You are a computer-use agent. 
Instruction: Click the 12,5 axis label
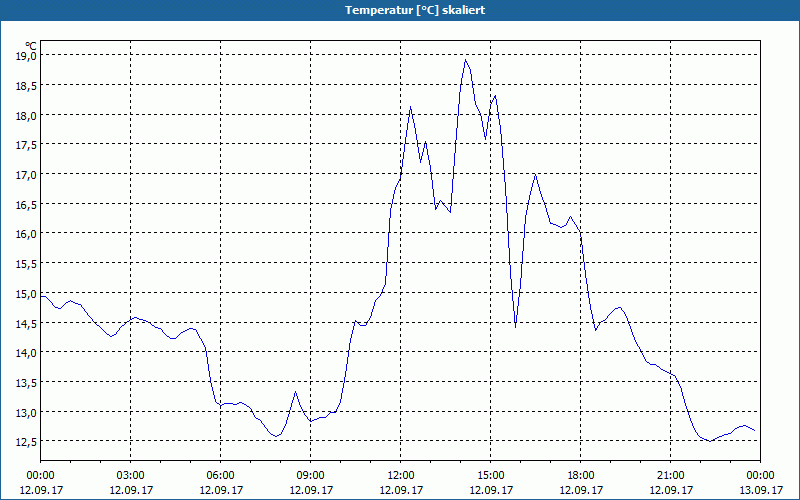point(26,442)
